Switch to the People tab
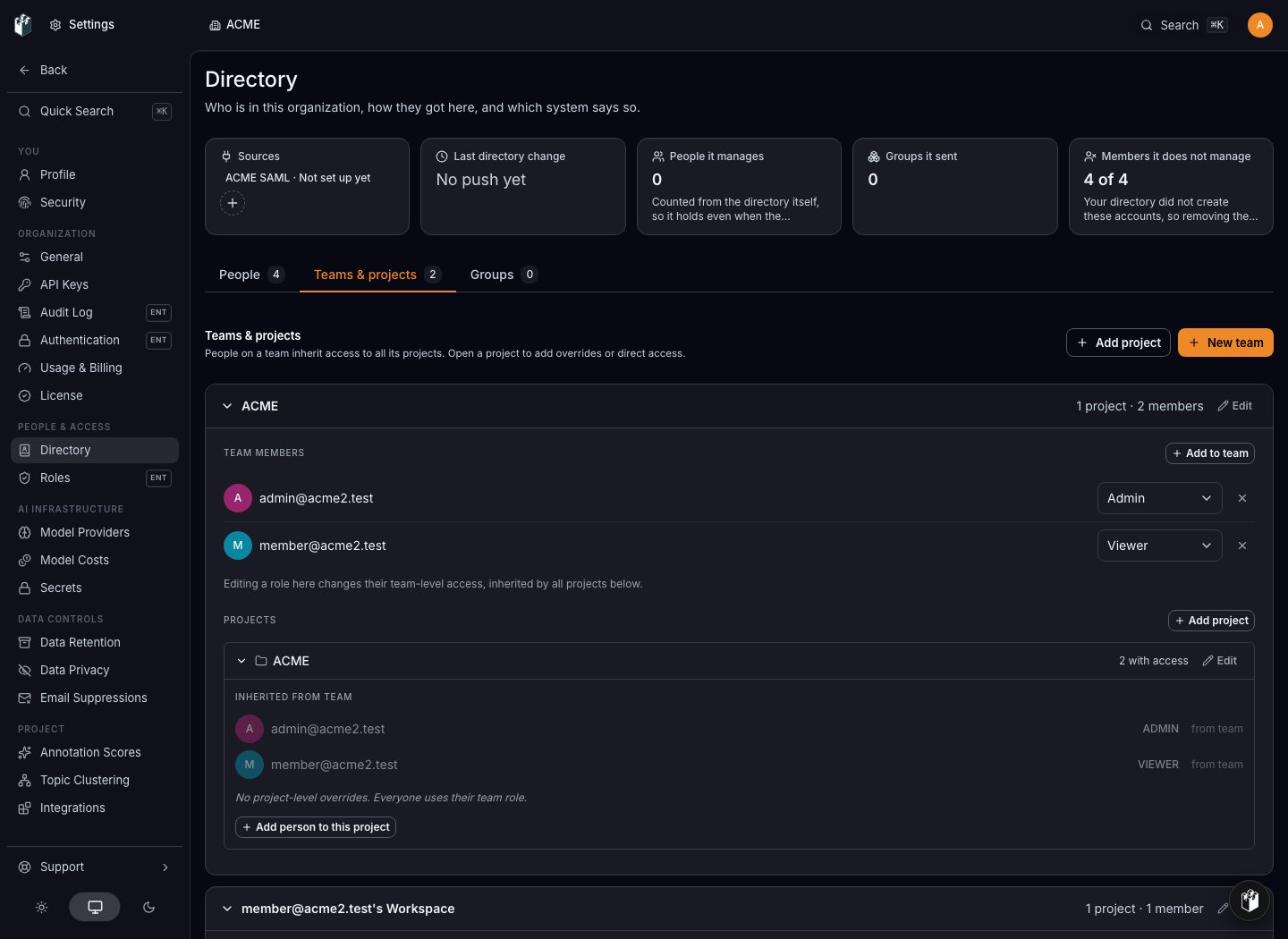This screenshot has height=939, width=1288. 250,275
